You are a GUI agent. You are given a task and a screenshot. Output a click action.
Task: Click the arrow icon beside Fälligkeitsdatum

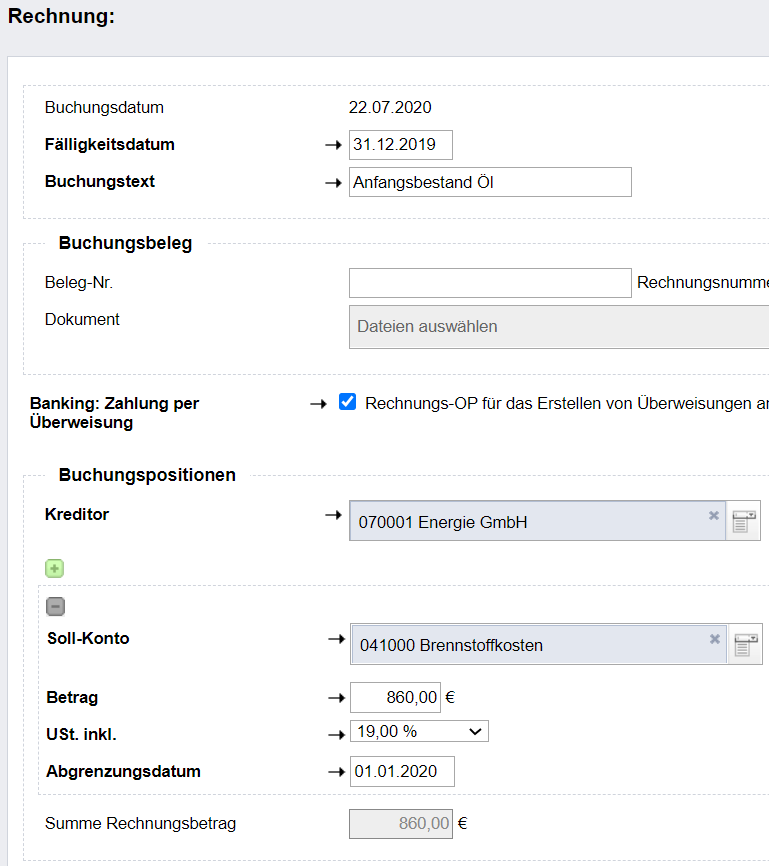(x=333, y=145)
